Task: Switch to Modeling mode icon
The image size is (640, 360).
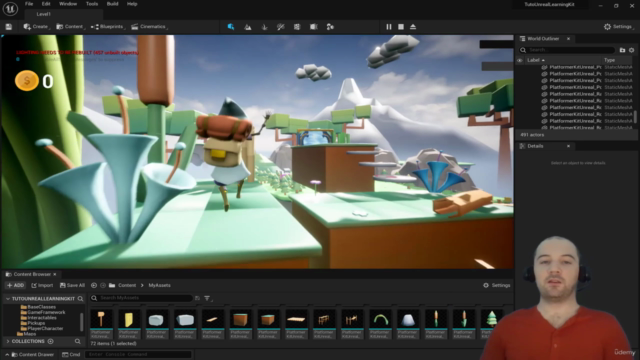Action: click(297, 27)
